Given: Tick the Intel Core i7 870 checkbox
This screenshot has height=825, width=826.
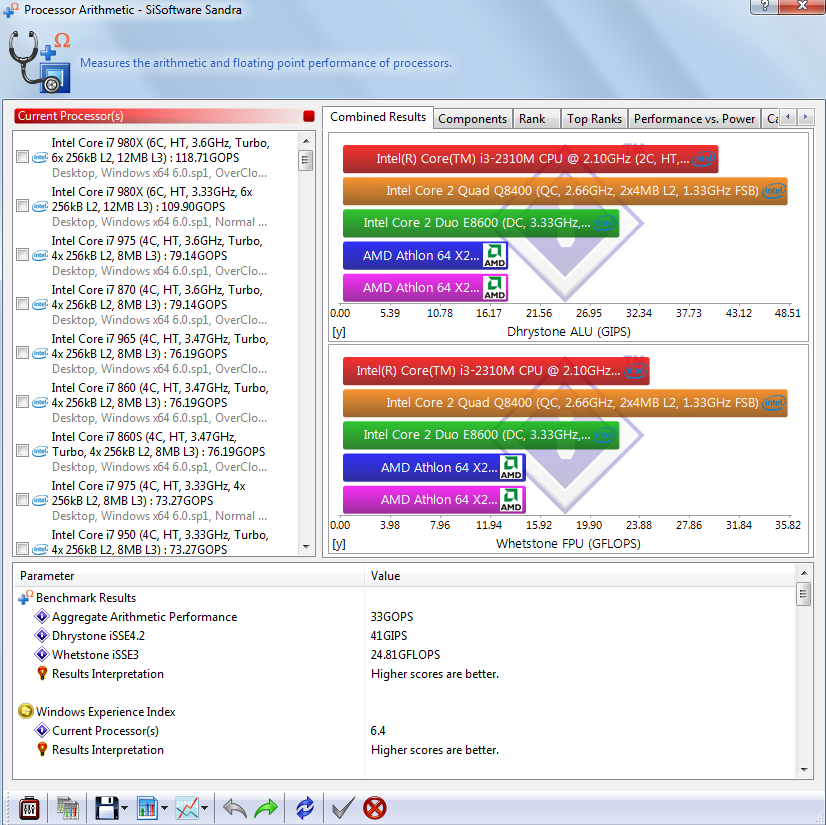Looking at the screenshot, I should [x=22, y=304].
